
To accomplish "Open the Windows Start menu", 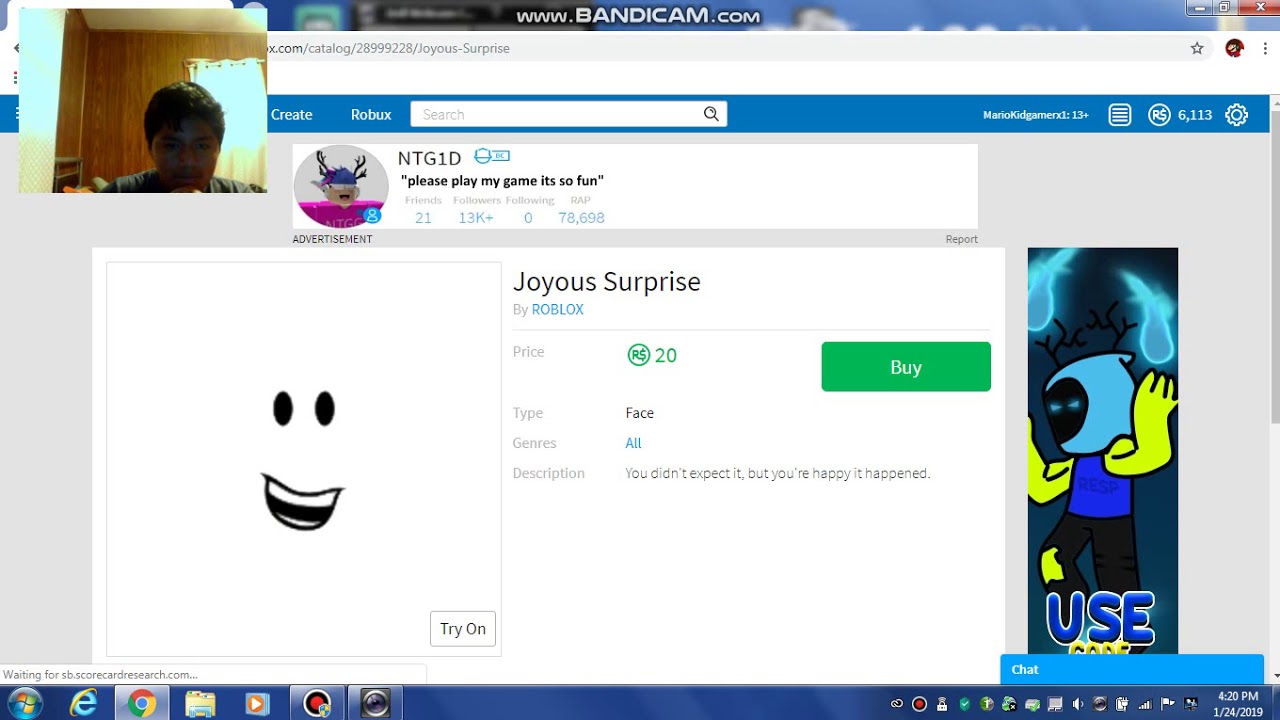I will [x=24, y=703].
